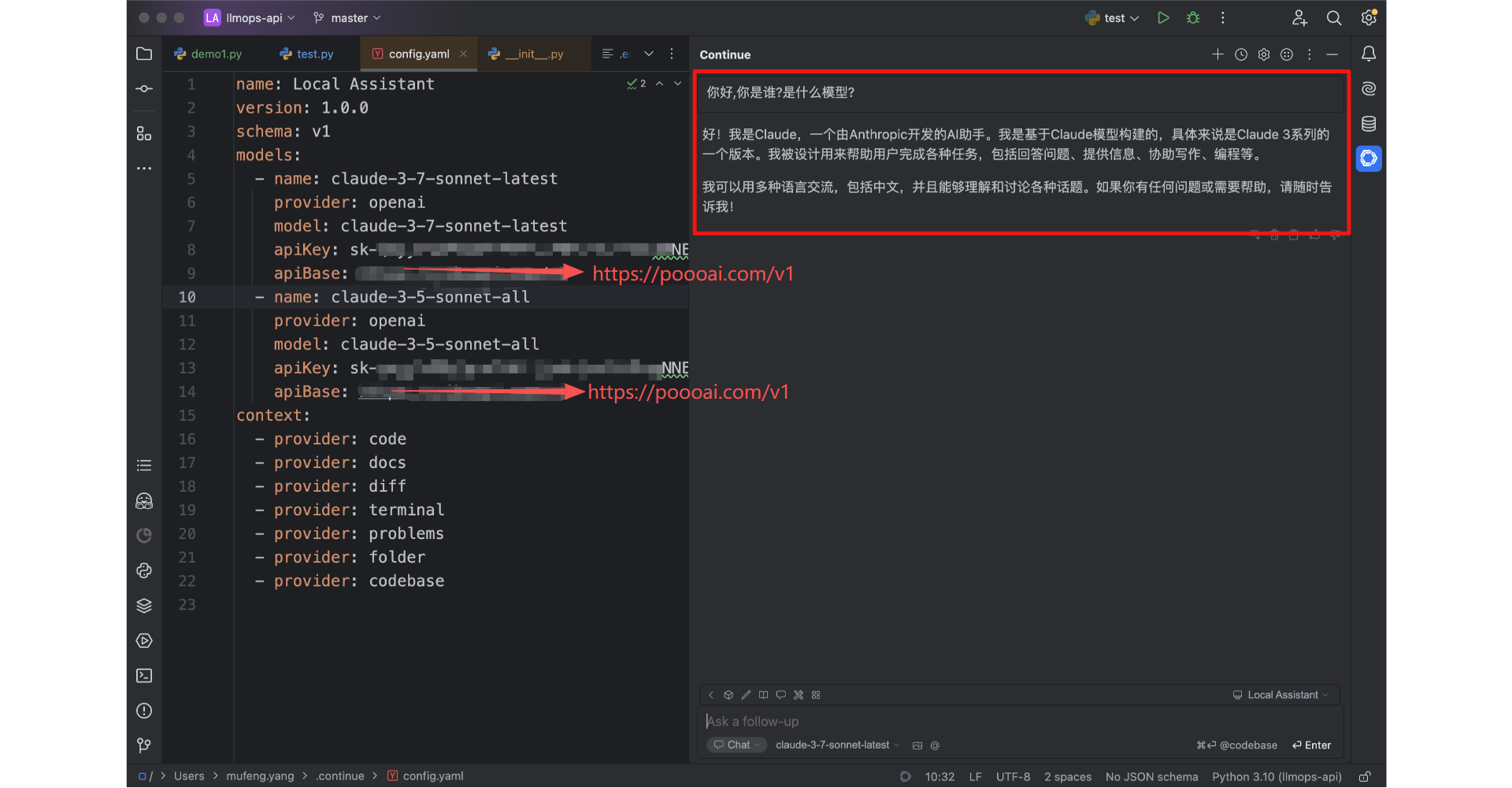Run the test configuration
1512x788 pixels.
tap(1163, 18)
